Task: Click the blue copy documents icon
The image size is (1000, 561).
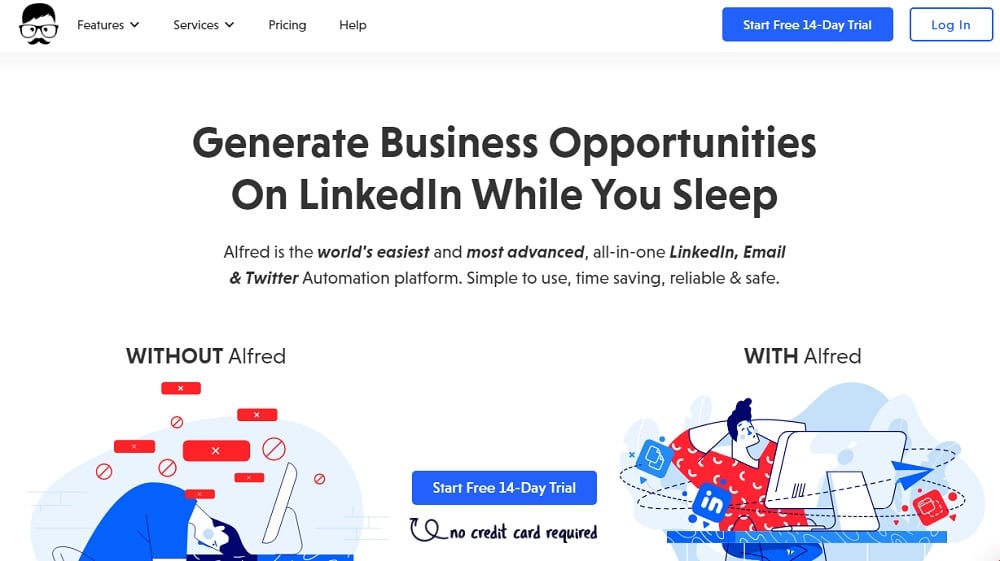Action: click(655, 457)
